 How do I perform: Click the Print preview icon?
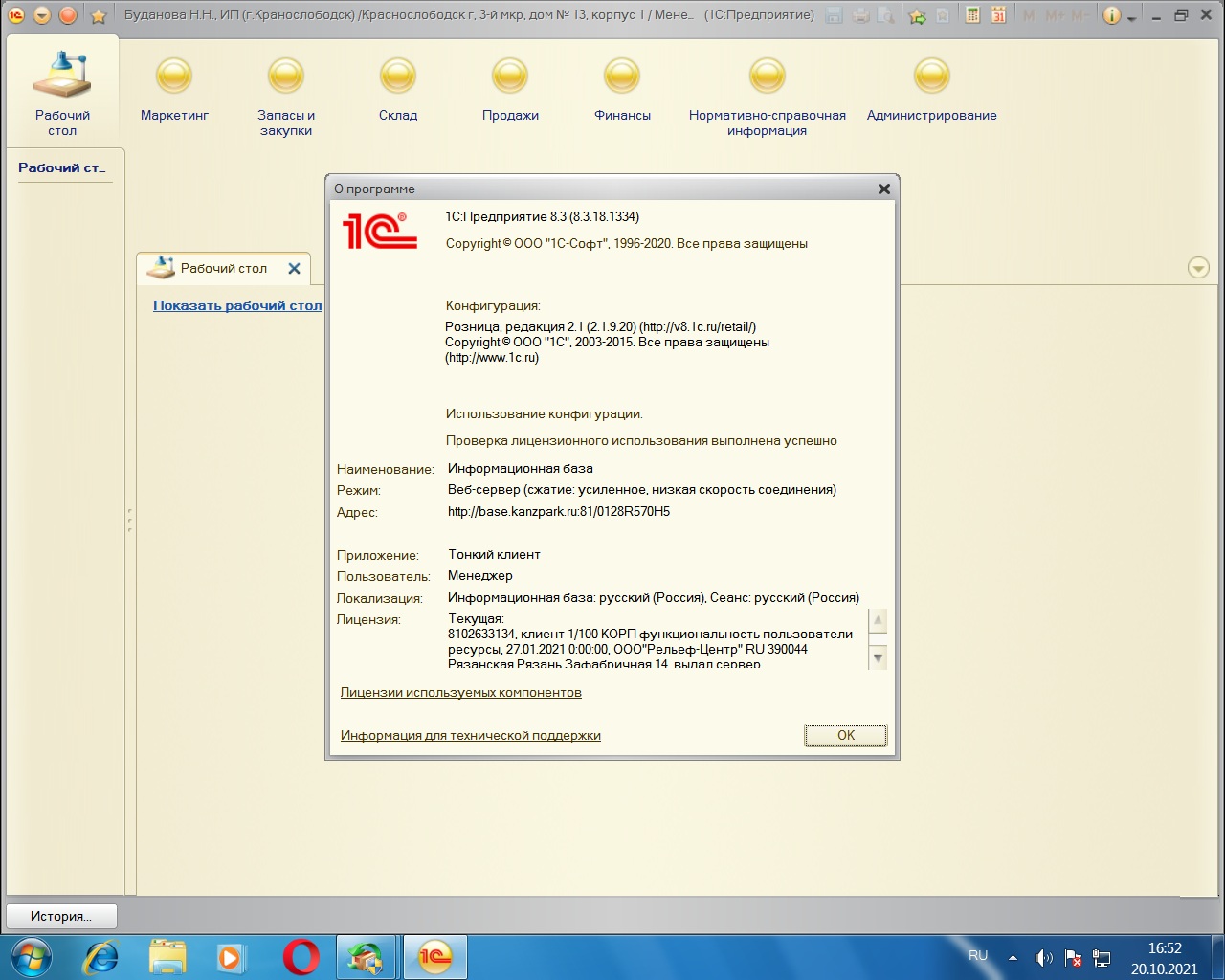(886, 15)
